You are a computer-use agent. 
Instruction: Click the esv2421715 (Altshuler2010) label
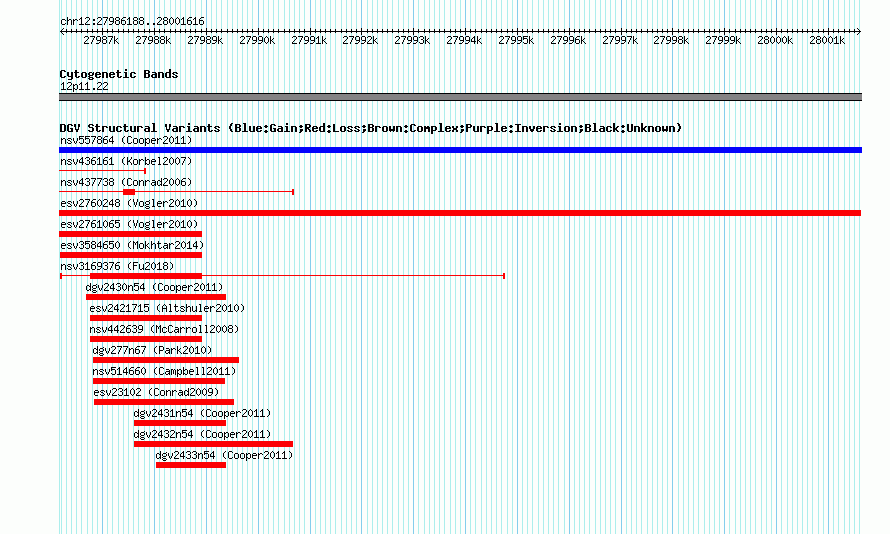click(167, 308)
